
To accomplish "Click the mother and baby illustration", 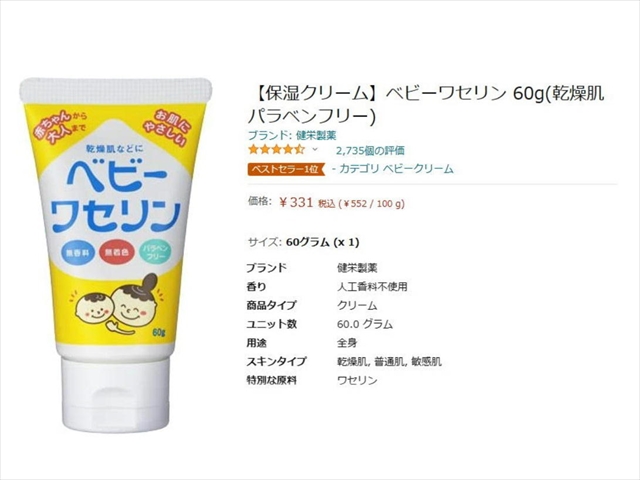I will click(x=118, y=304).
